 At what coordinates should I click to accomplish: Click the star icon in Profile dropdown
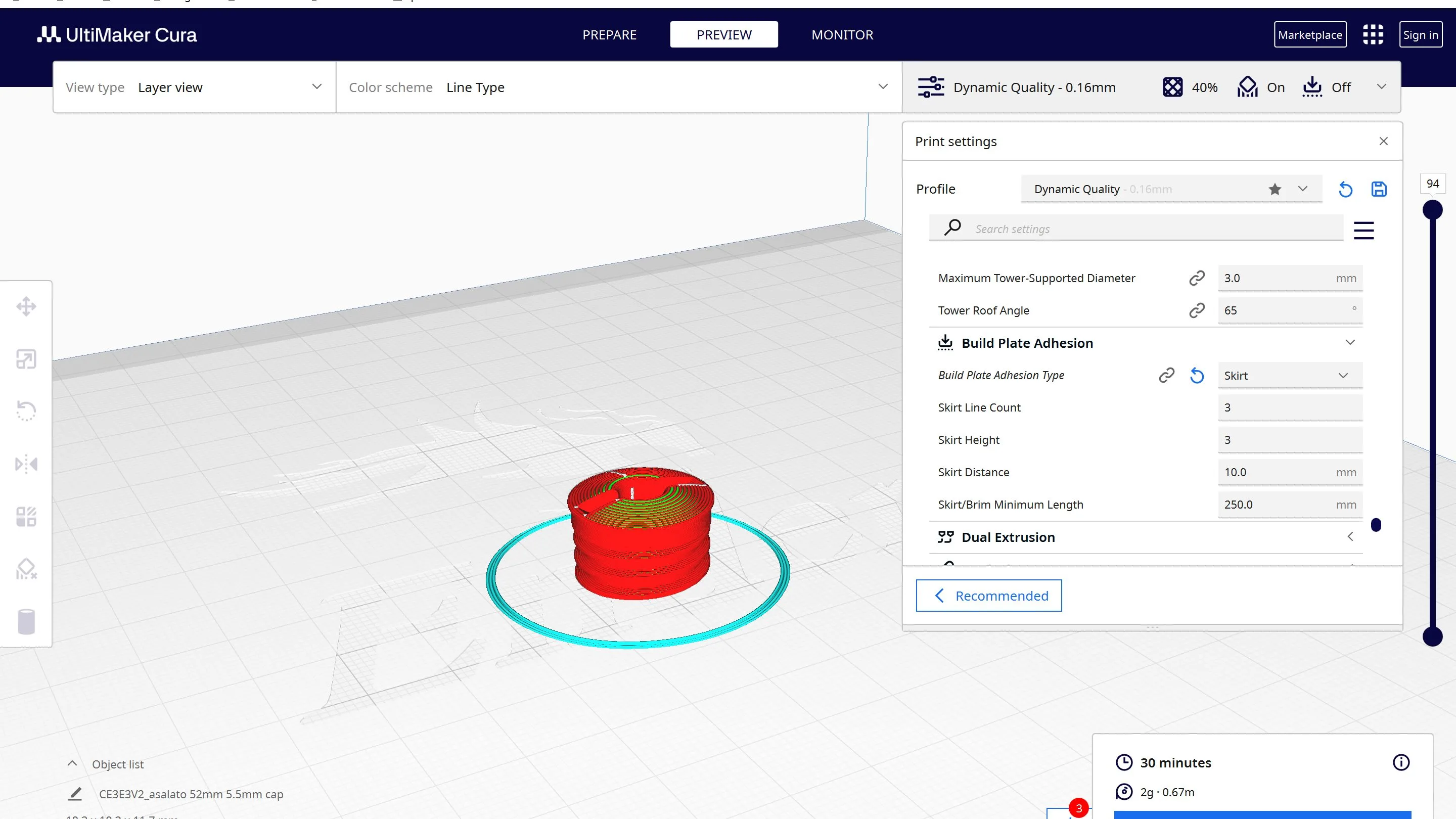click(1275, 189)
